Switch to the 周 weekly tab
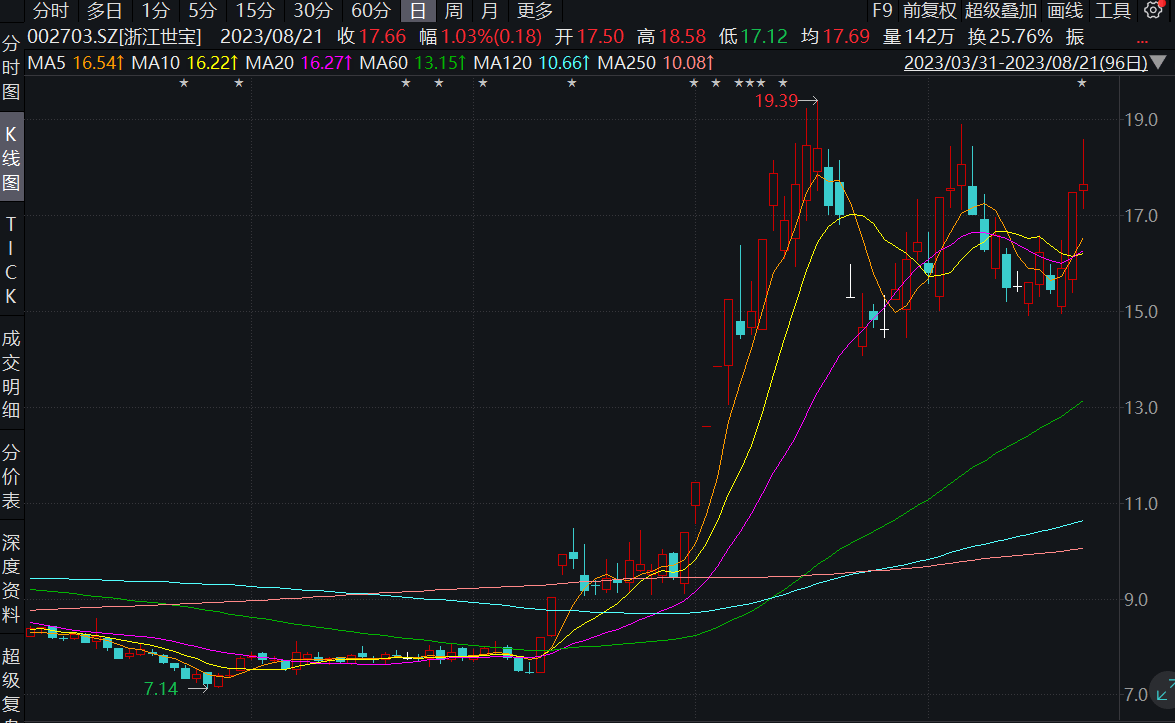Viewport: 1175px width, 723px height. coord(454,11)
